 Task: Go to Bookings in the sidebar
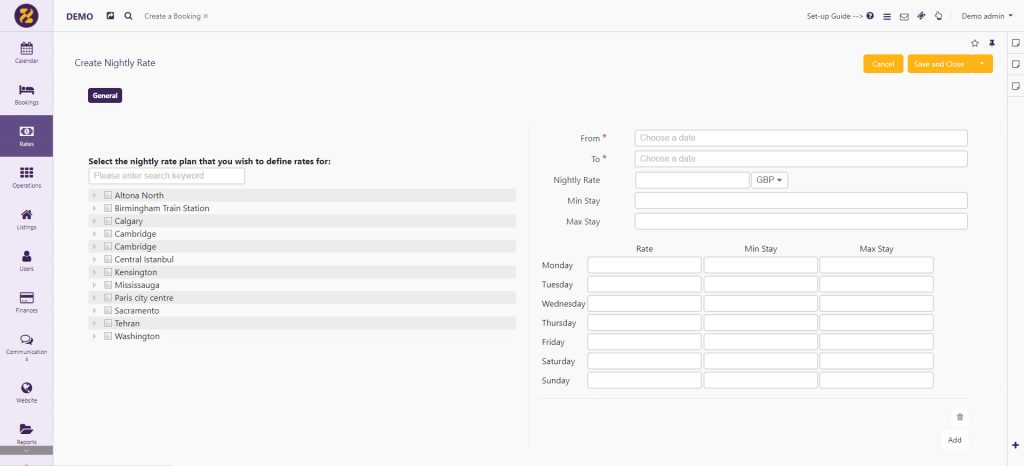(x=26, y=95)
